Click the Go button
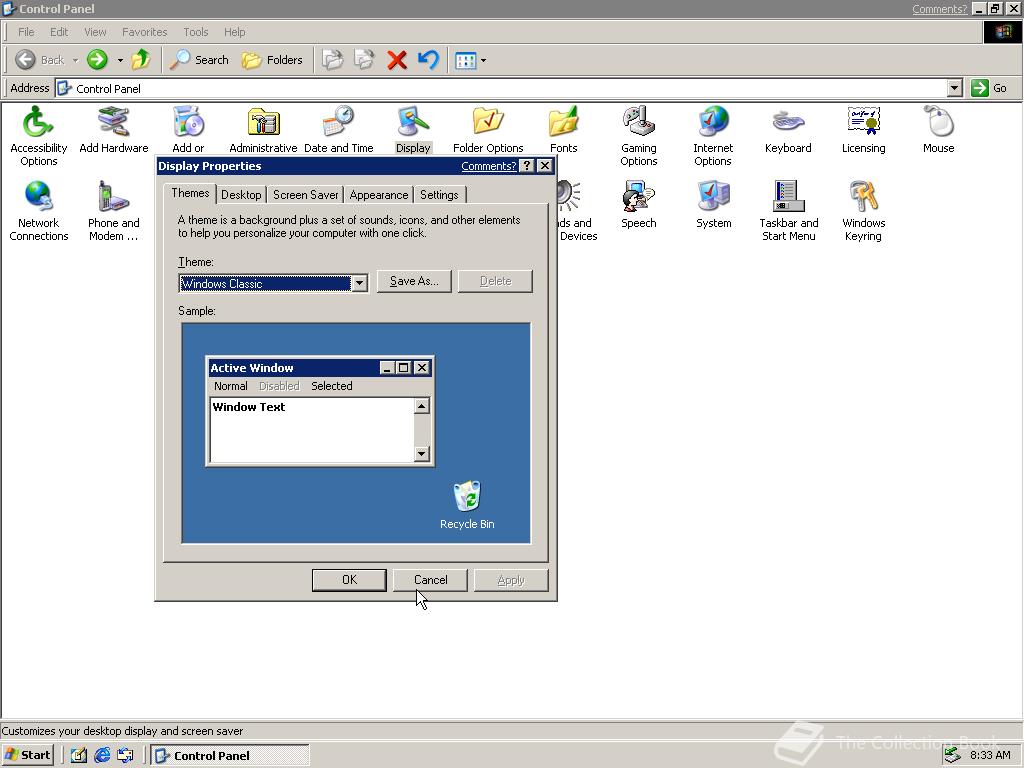 click(990, 88)
